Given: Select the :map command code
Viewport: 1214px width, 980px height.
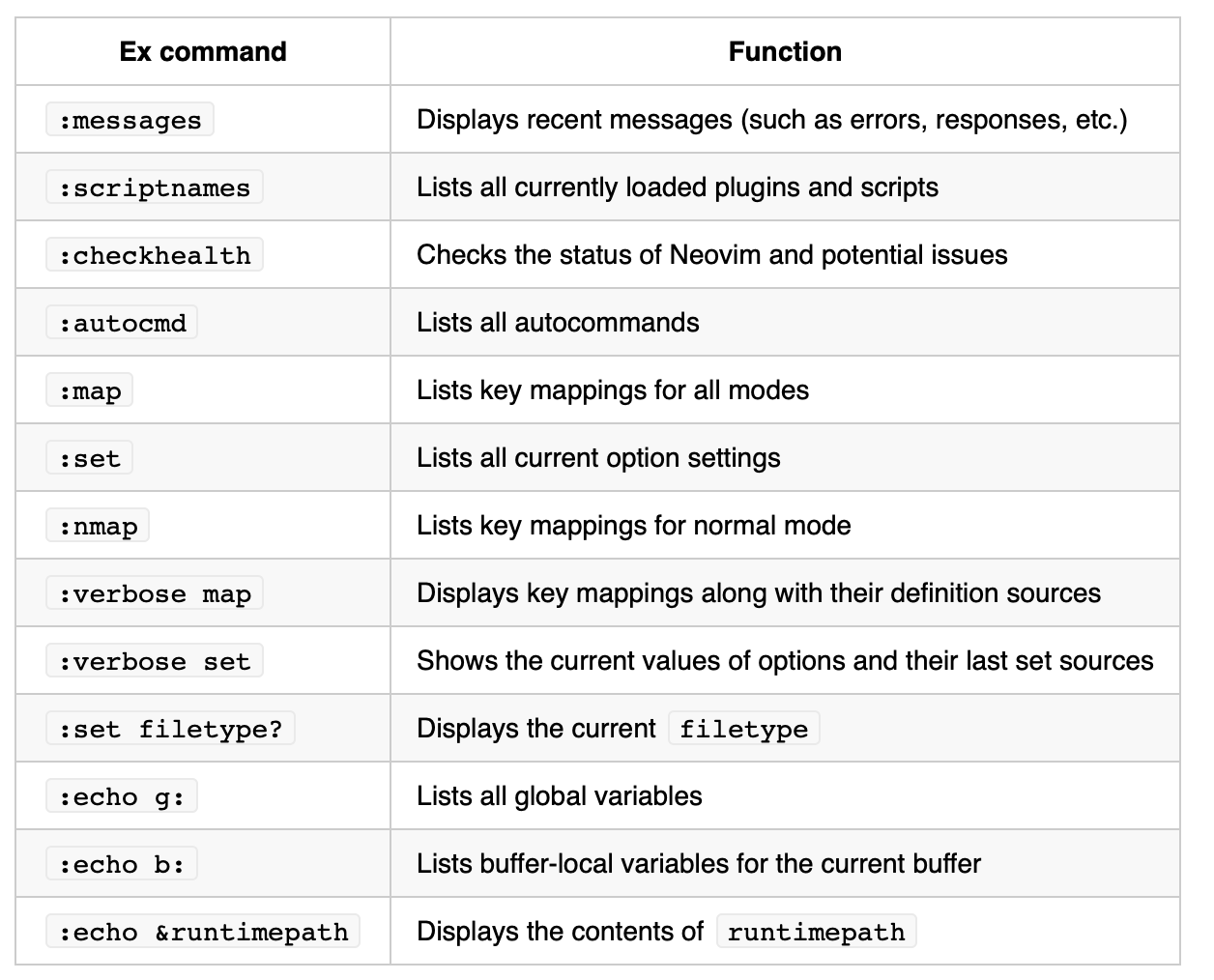Looking at the screenshot, I should (89, 390).
